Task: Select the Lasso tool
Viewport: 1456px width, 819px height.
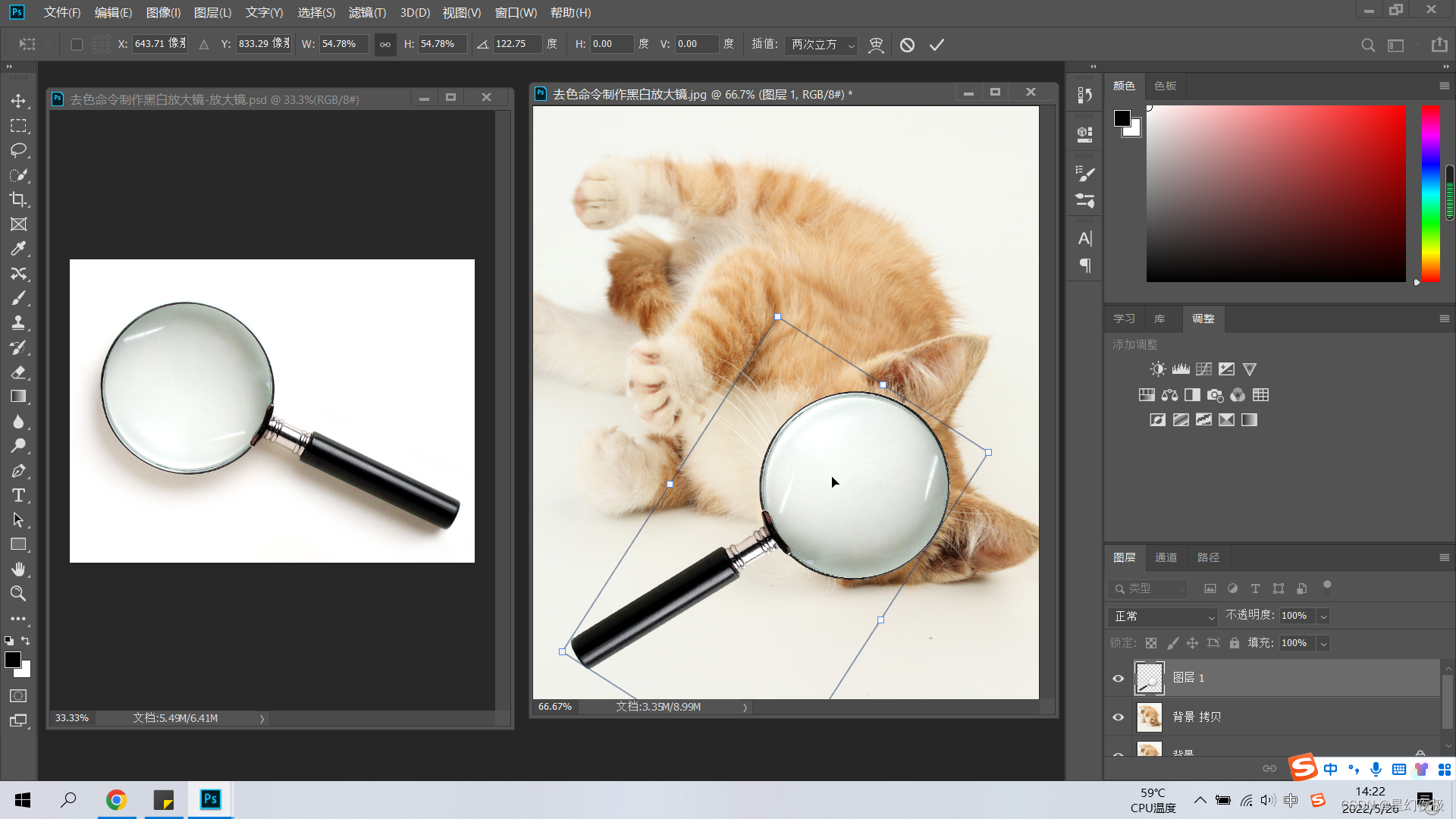Action: [x=18, y=150]
